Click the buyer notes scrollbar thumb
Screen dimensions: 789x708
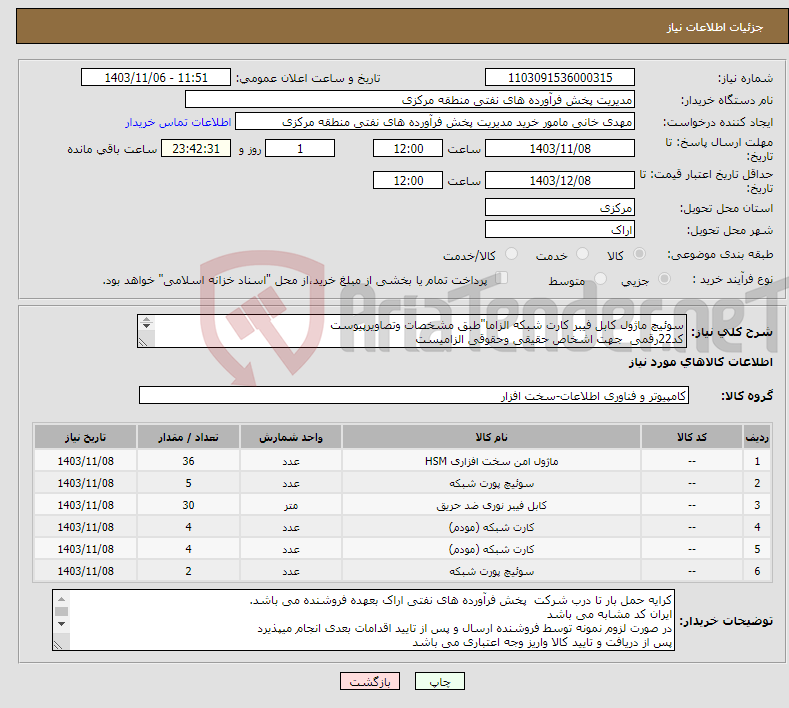(61, 611)
